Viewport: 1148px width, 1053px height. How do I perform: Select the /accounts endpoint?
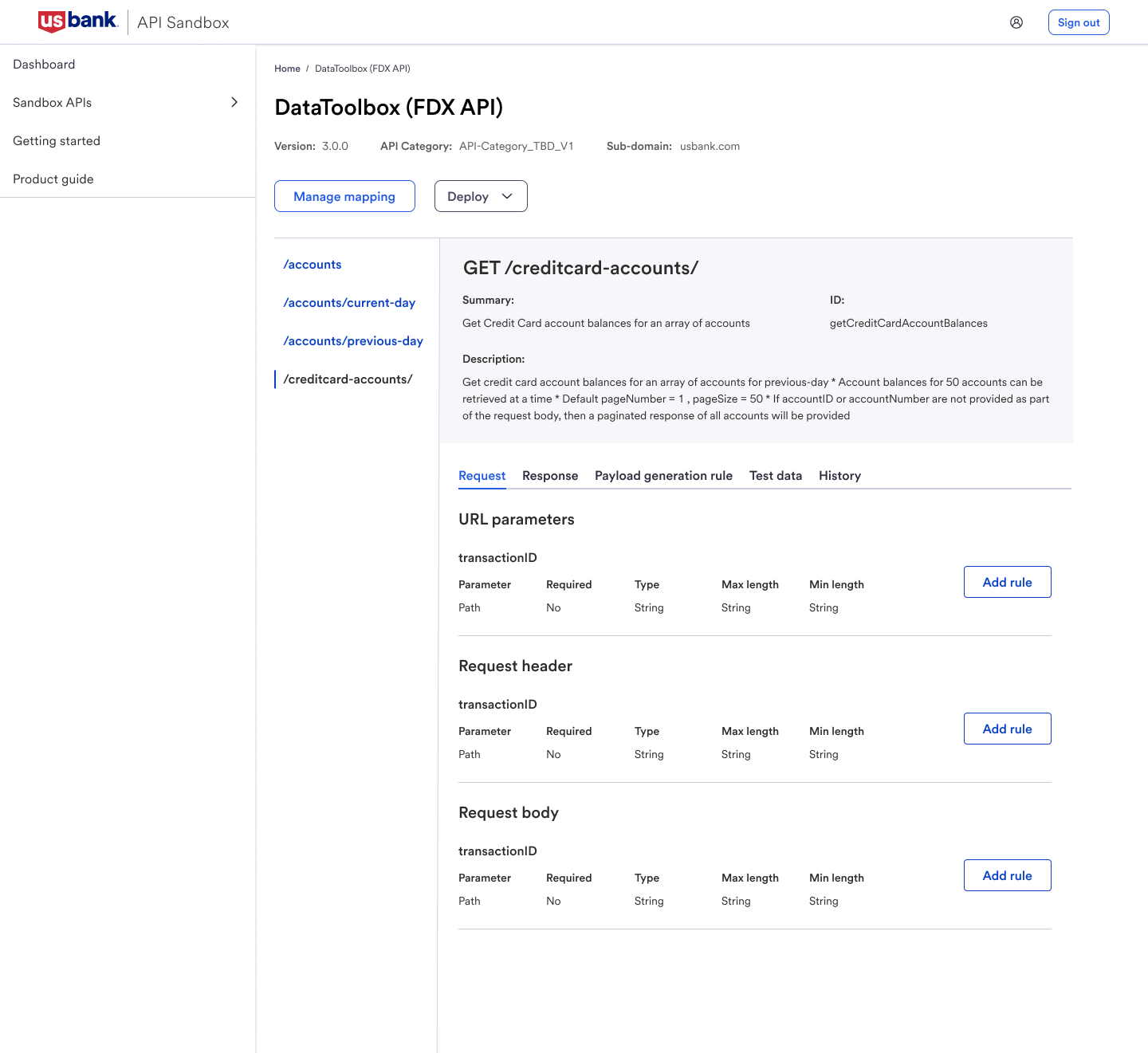tap(313, 265)
